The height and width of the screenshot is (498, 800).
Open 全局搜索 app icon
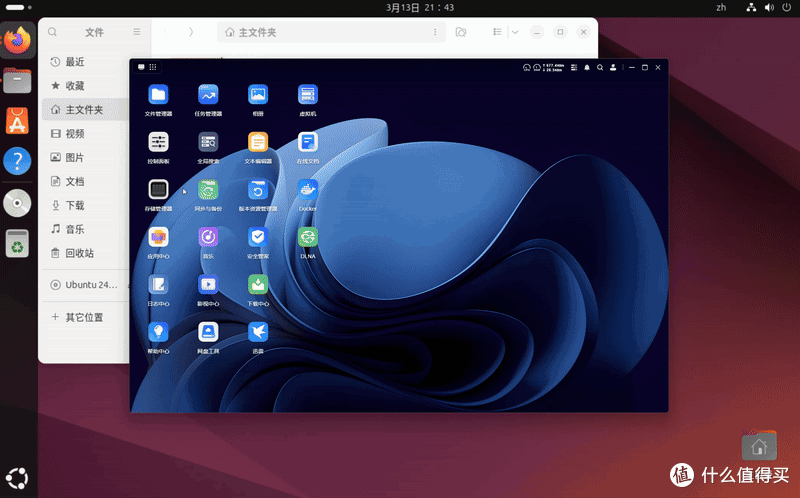(x=208, y=142)
